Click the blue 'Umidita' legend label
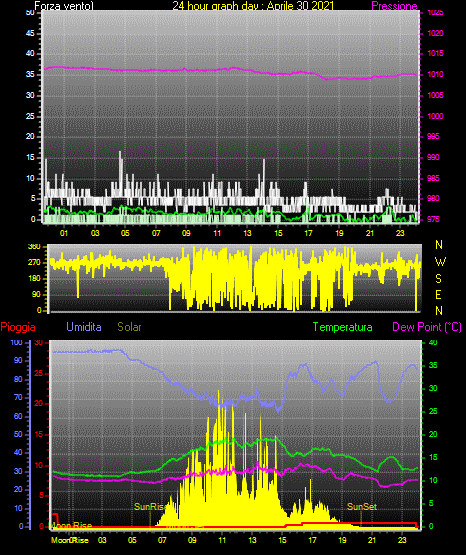466x555 pixels. point(84,327)
